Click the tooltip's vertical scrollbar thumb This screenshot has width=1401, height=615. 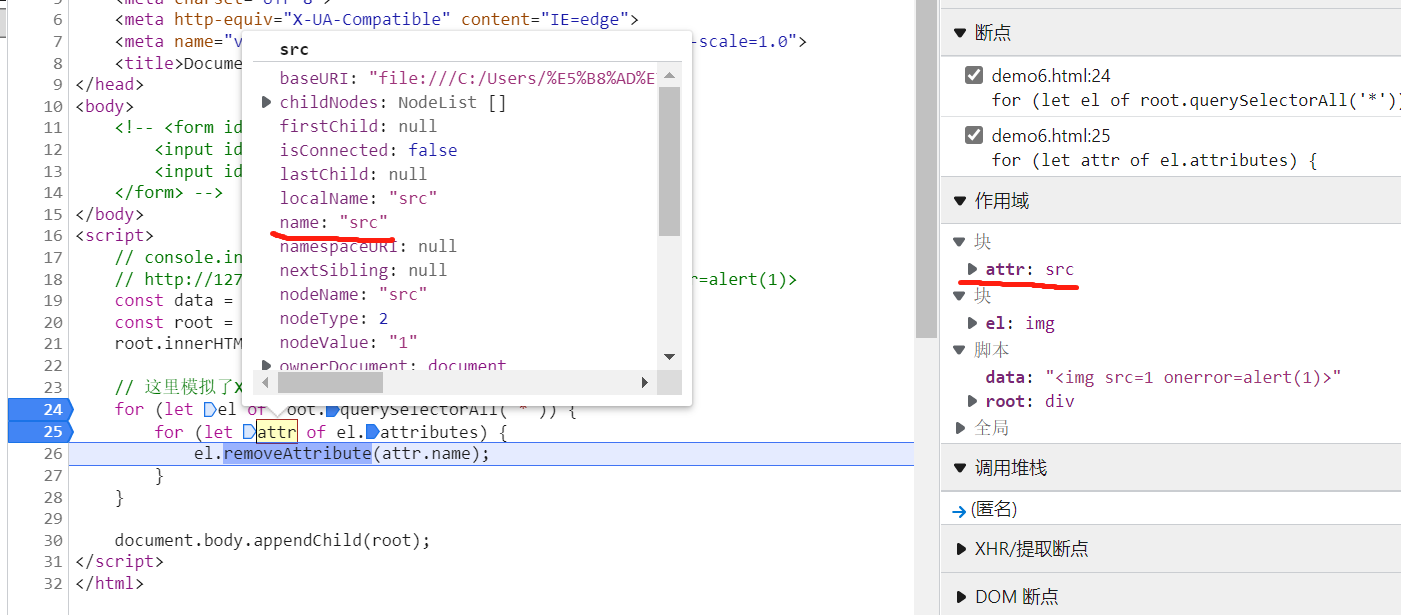pos(670,161)
